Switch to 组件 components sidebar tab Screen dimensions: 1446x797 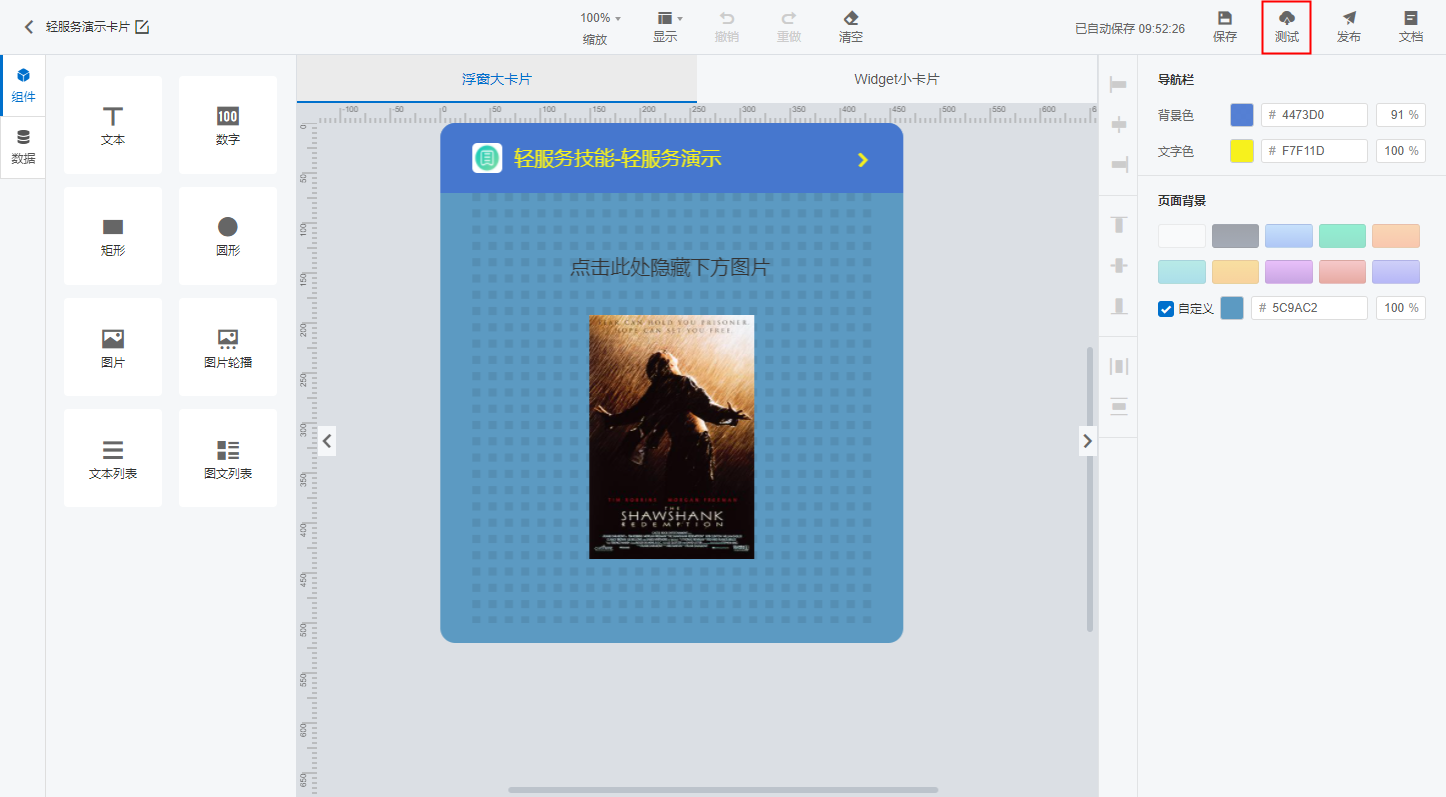pos(23,86)
